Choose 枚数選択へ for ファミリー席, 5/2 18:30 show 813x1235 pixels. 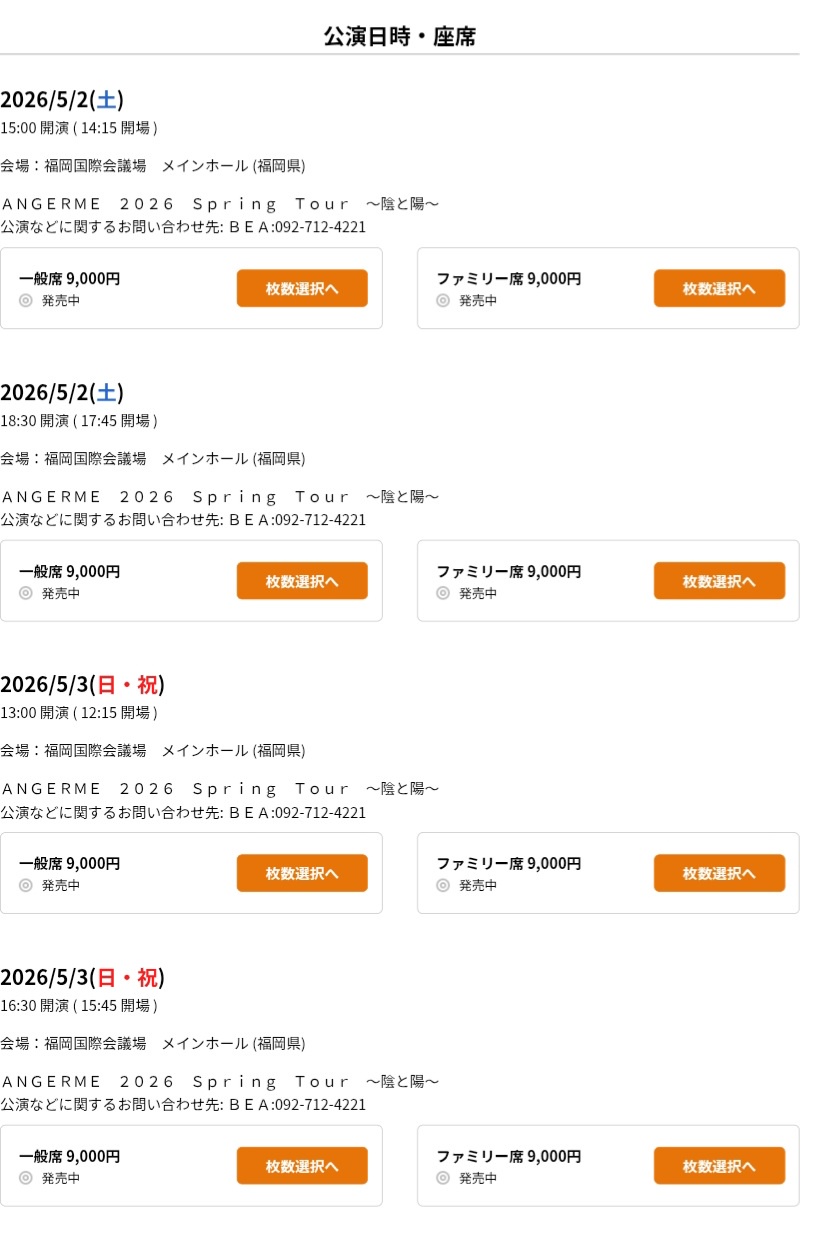(719, 581)
